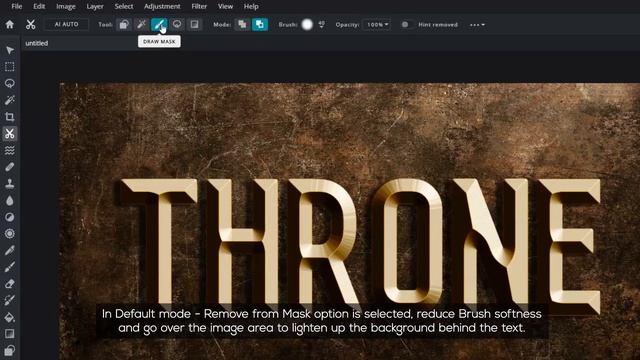Viewport: 640px width, 360px height.
Task: Select the Wand selection tool in sidebar
Action: coord(10,100)
